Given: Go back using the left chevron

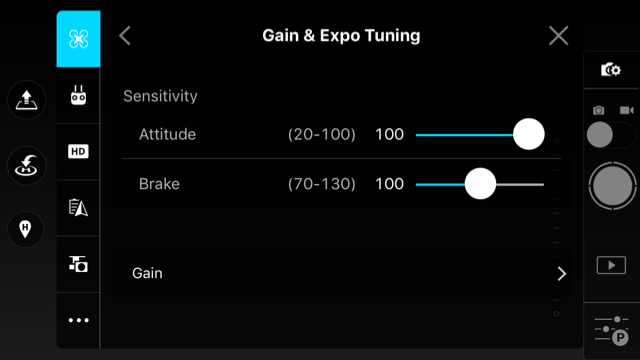Looking at the screenshot, I should [x=125, y=36].
